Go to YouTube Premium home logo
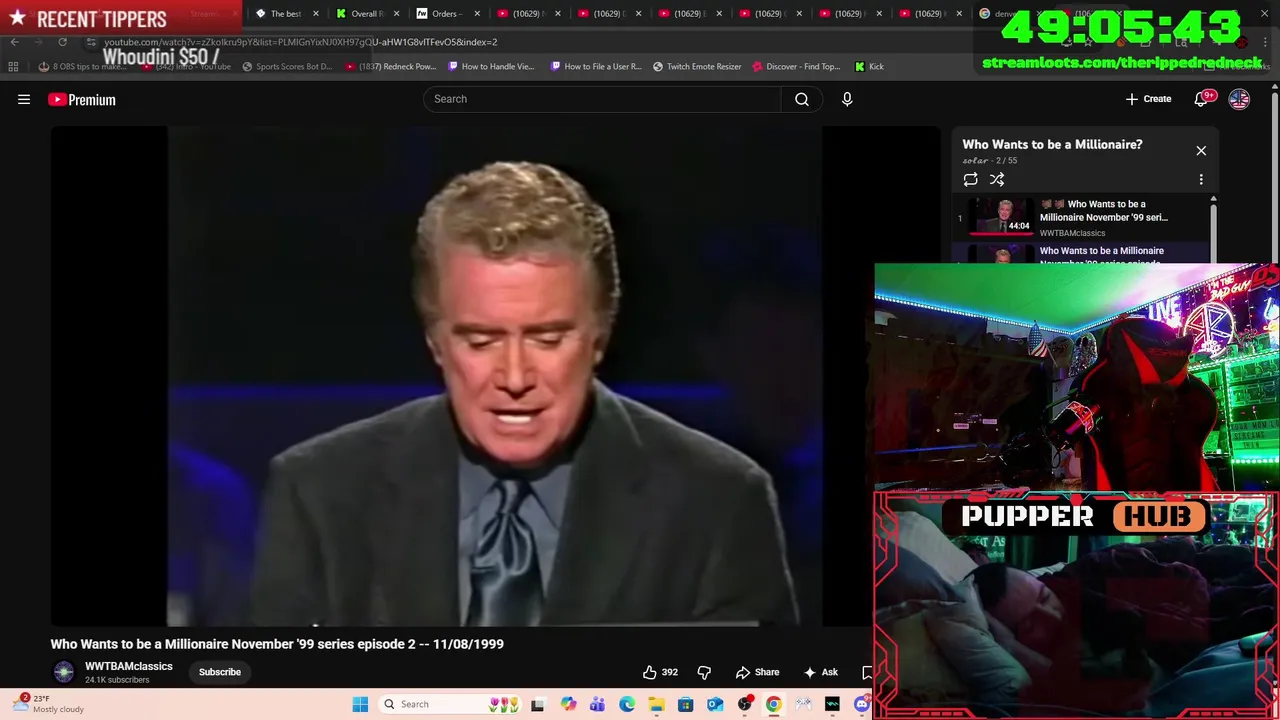 (82, 99)
